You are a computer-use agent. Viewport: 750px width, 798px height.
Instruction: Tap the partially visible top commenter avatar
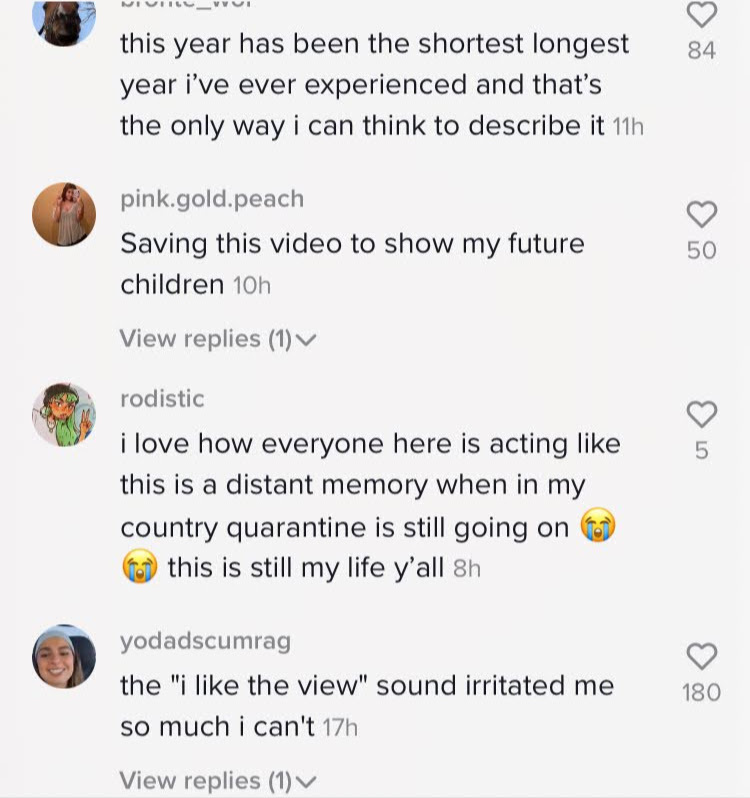pyautogui.click(x=64, y=20)
